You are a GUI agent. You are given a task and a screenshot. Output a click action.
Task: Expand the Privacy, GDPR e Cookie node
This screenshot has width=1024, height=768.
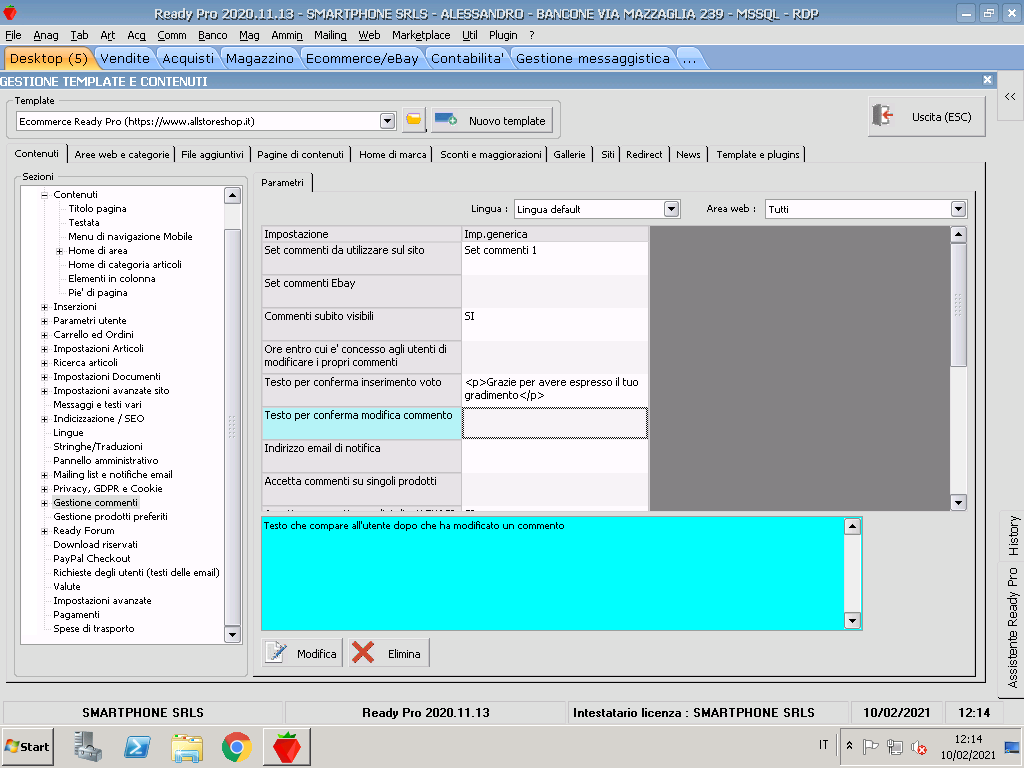pos(44,489)
